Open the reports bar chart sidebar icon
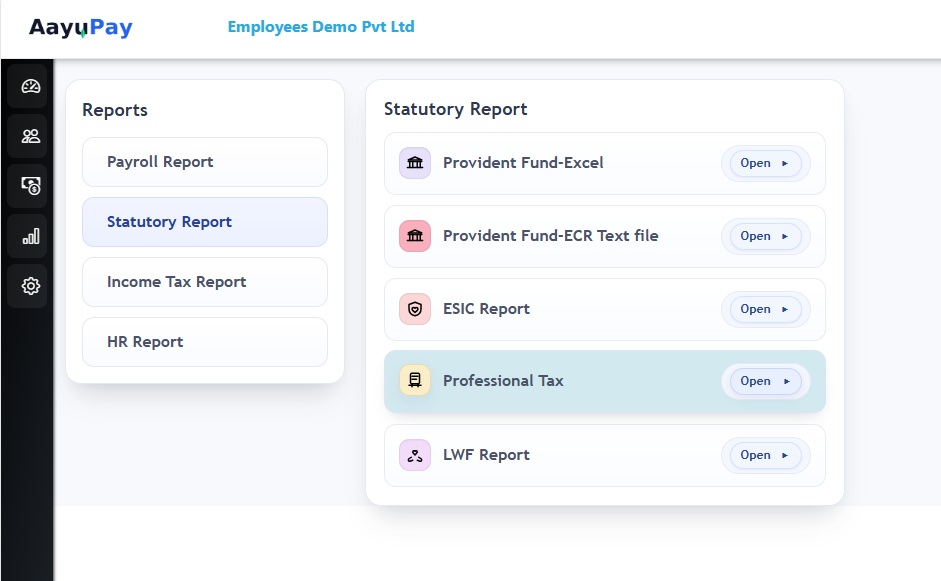 31,236
